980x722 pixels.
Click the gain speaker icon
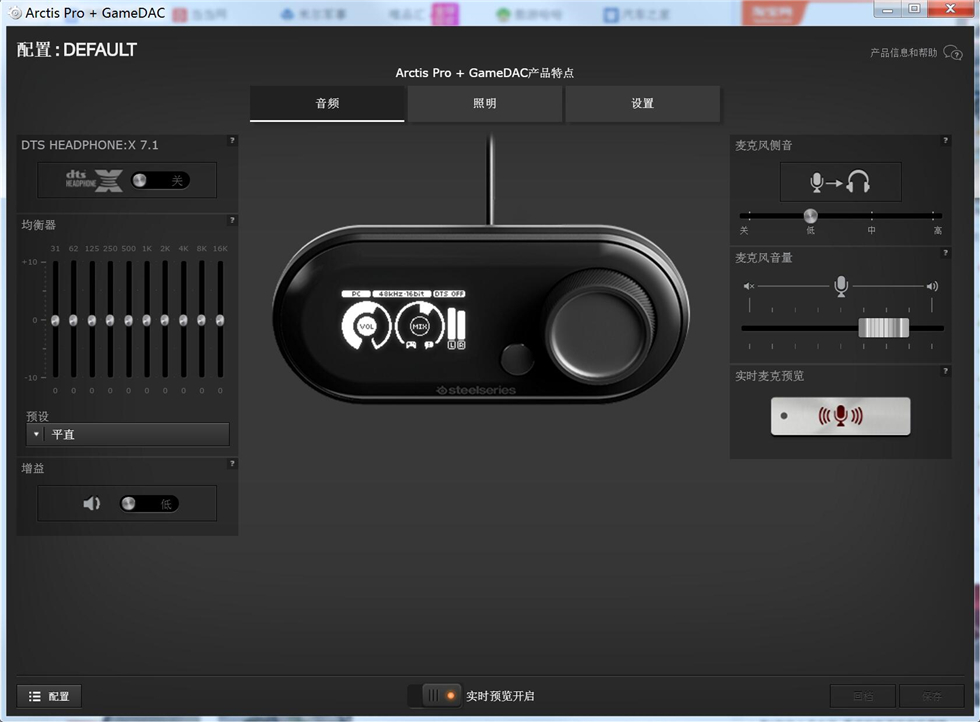point(91,504)
